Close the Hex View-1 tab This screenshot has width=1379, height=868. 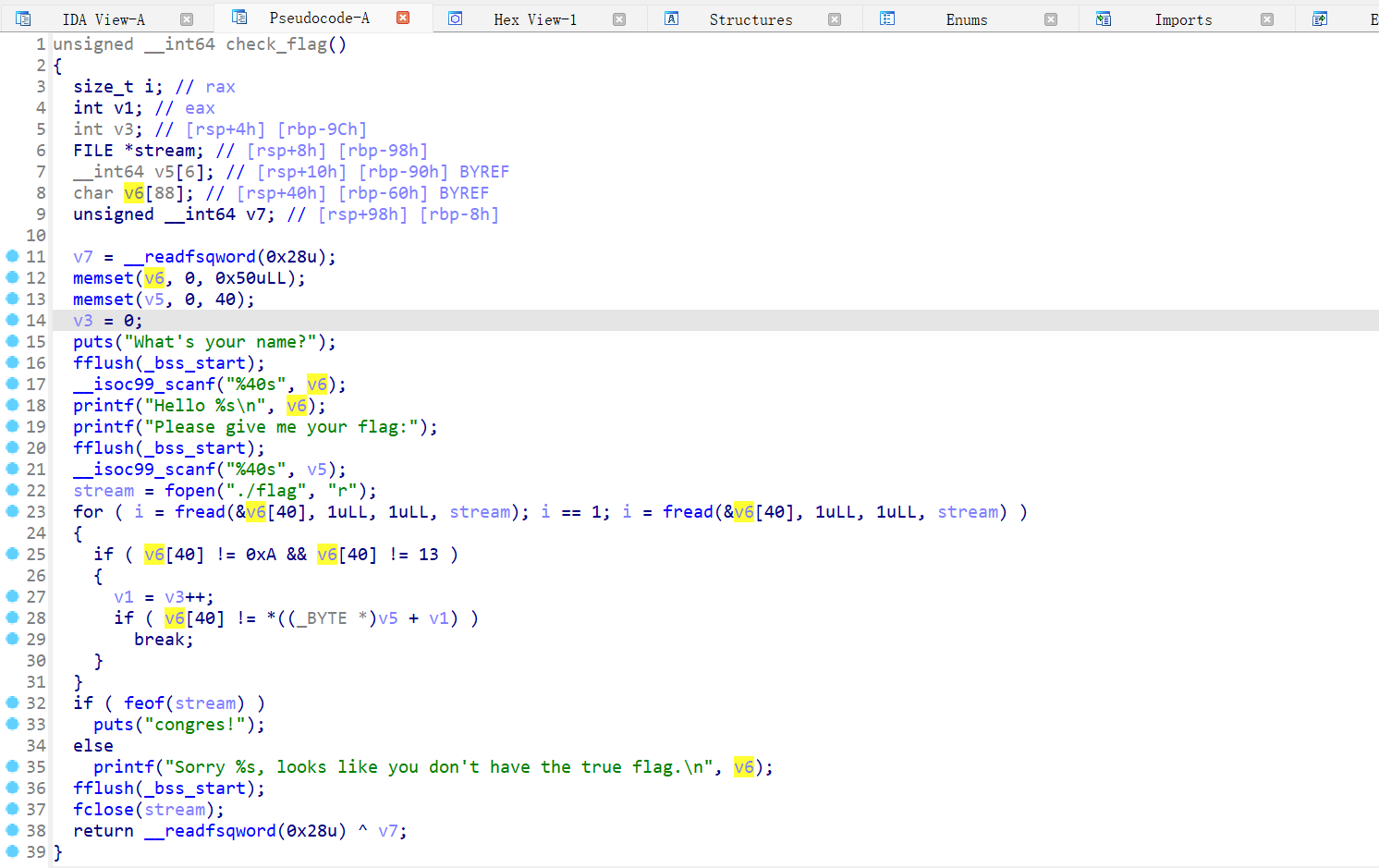pyautogui.click(x=619, y=19)
